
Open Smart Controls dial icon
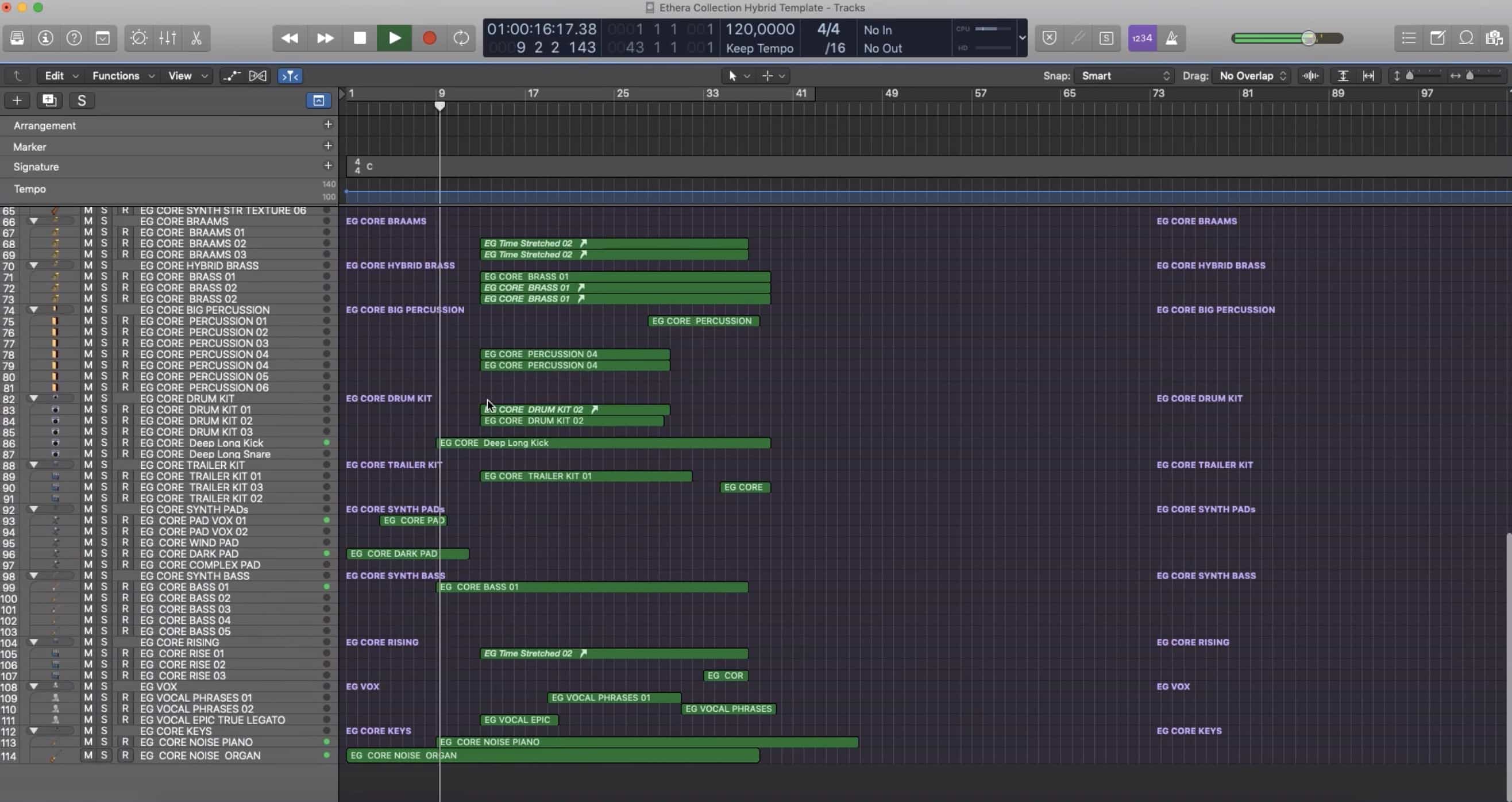click(139, 38)
